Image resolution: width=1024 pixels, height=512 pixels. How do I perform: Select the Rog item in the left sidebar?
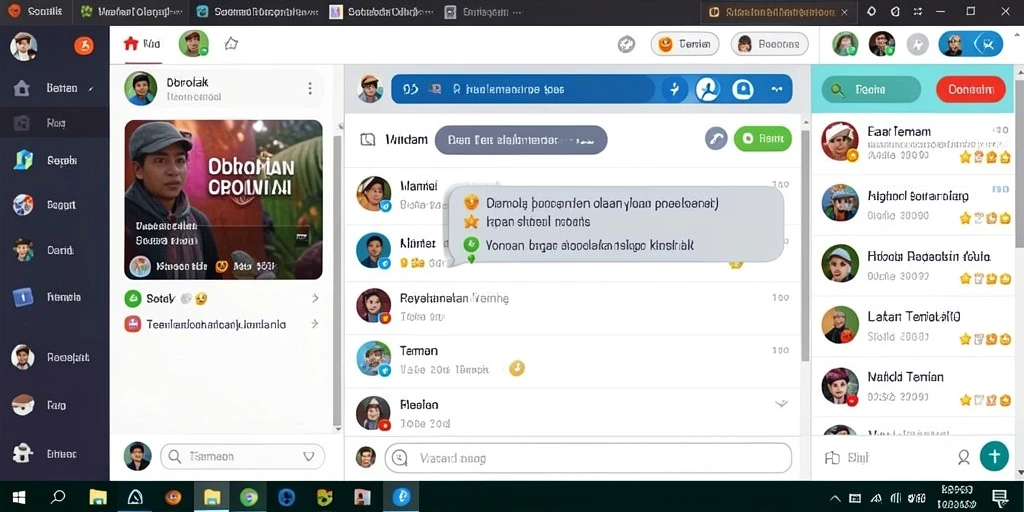coord(55,123)
